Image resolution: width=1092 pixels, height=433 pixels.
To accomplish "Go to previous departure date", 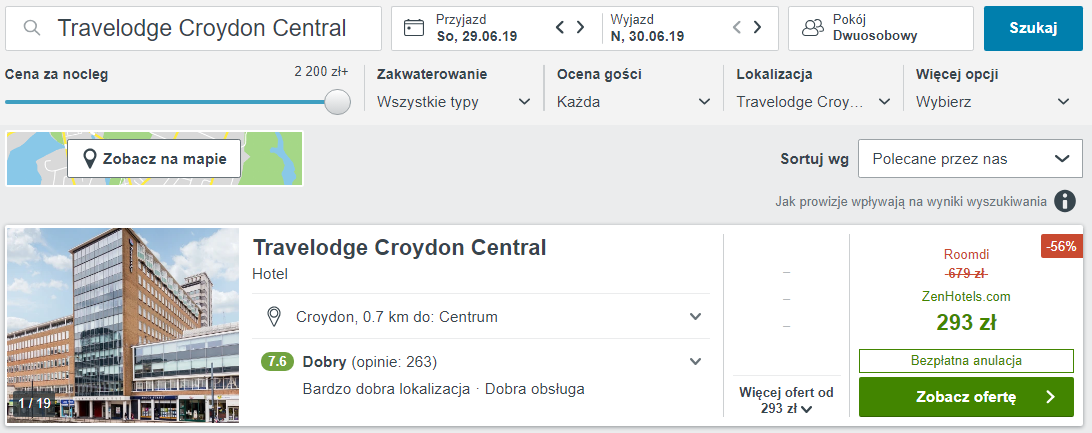I will point(738,28).
